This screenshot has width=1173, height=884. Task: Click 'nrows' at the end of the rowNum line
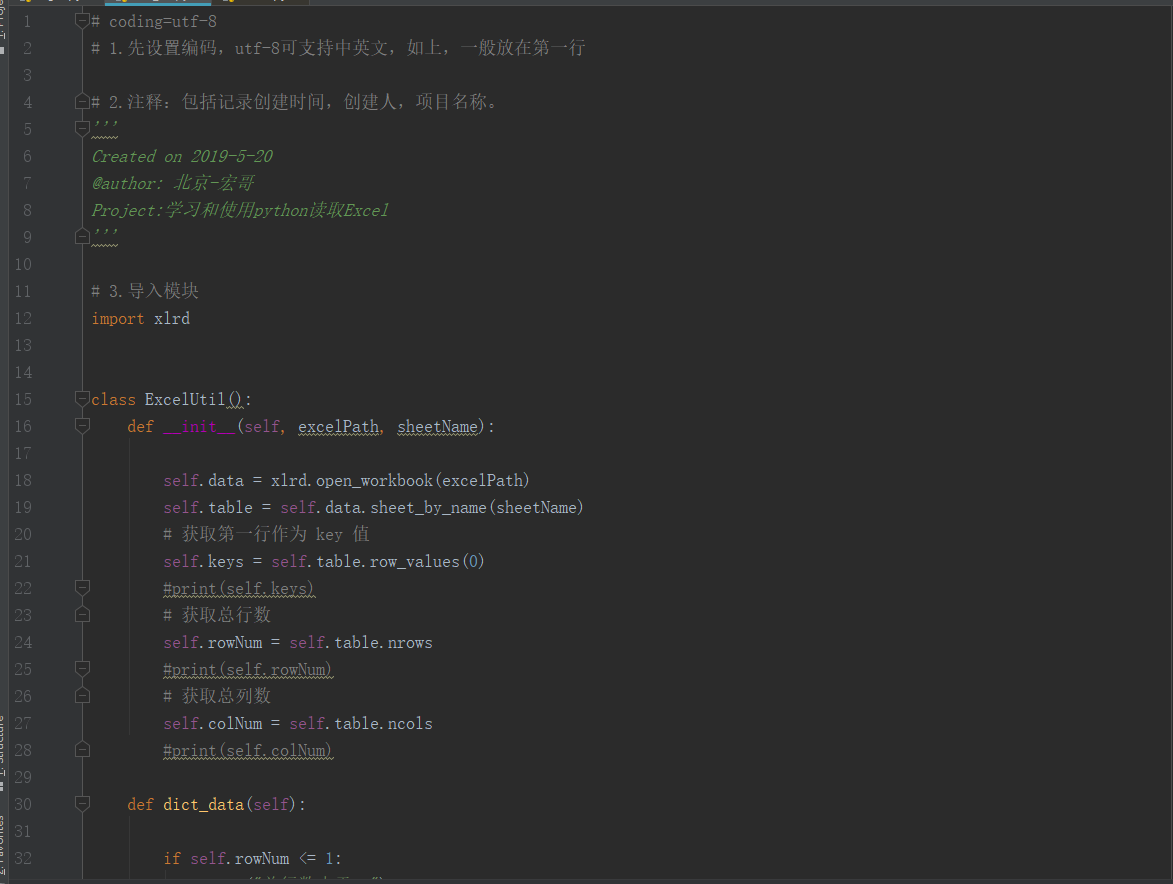tap(410, 642)
